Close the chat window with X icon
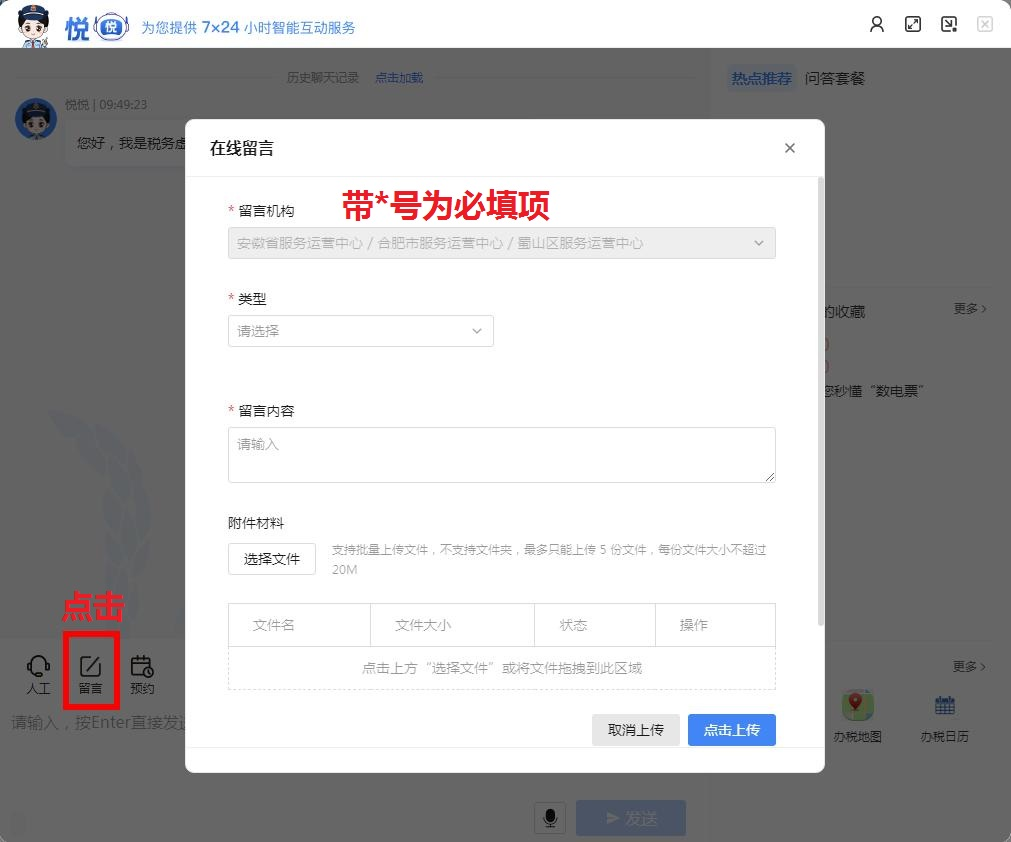The image size is (1011, 842). coord(985,24)
